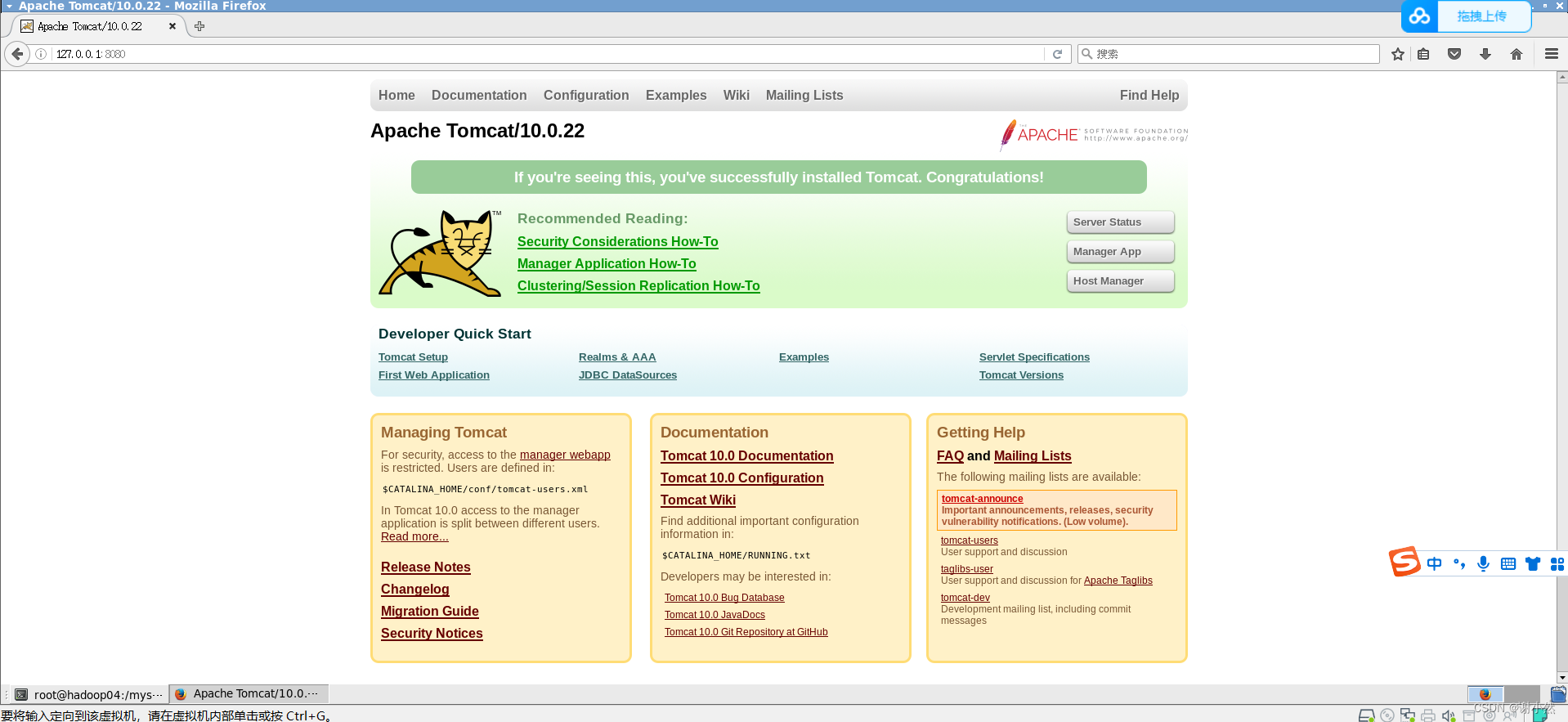This screenshot has width=1568, height=722.
Task: Open the JDBC DataSources link
Action: (x=628, y=374)
